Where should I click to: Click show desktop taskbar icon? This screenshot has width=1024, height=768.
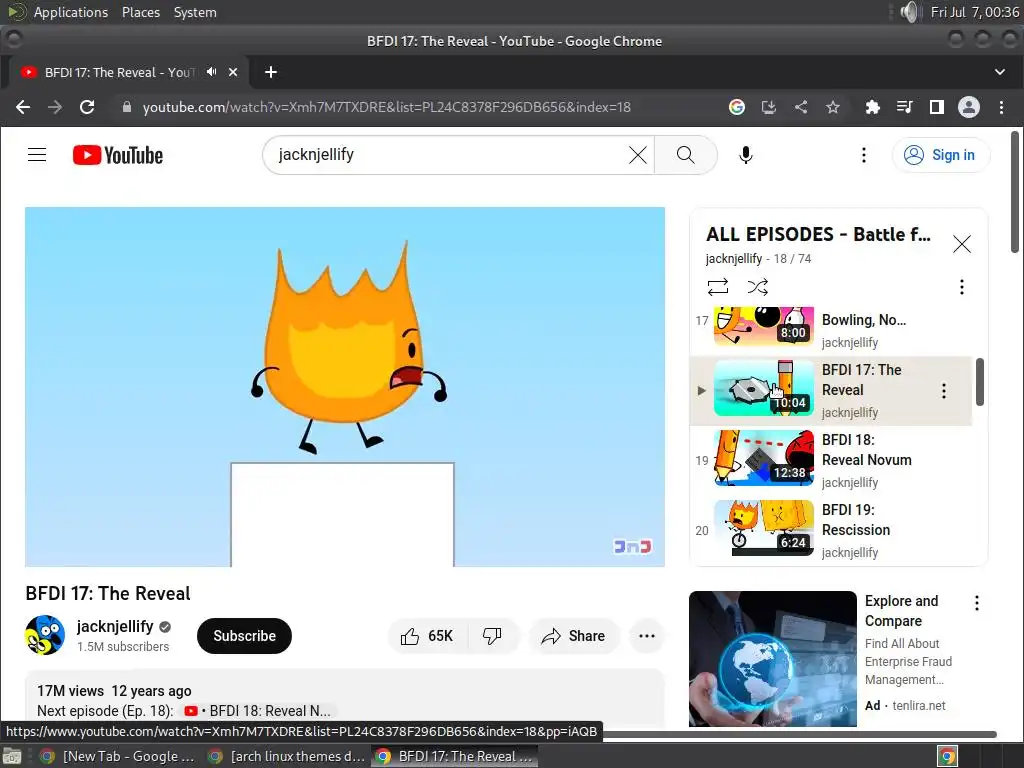pos(12,756)
